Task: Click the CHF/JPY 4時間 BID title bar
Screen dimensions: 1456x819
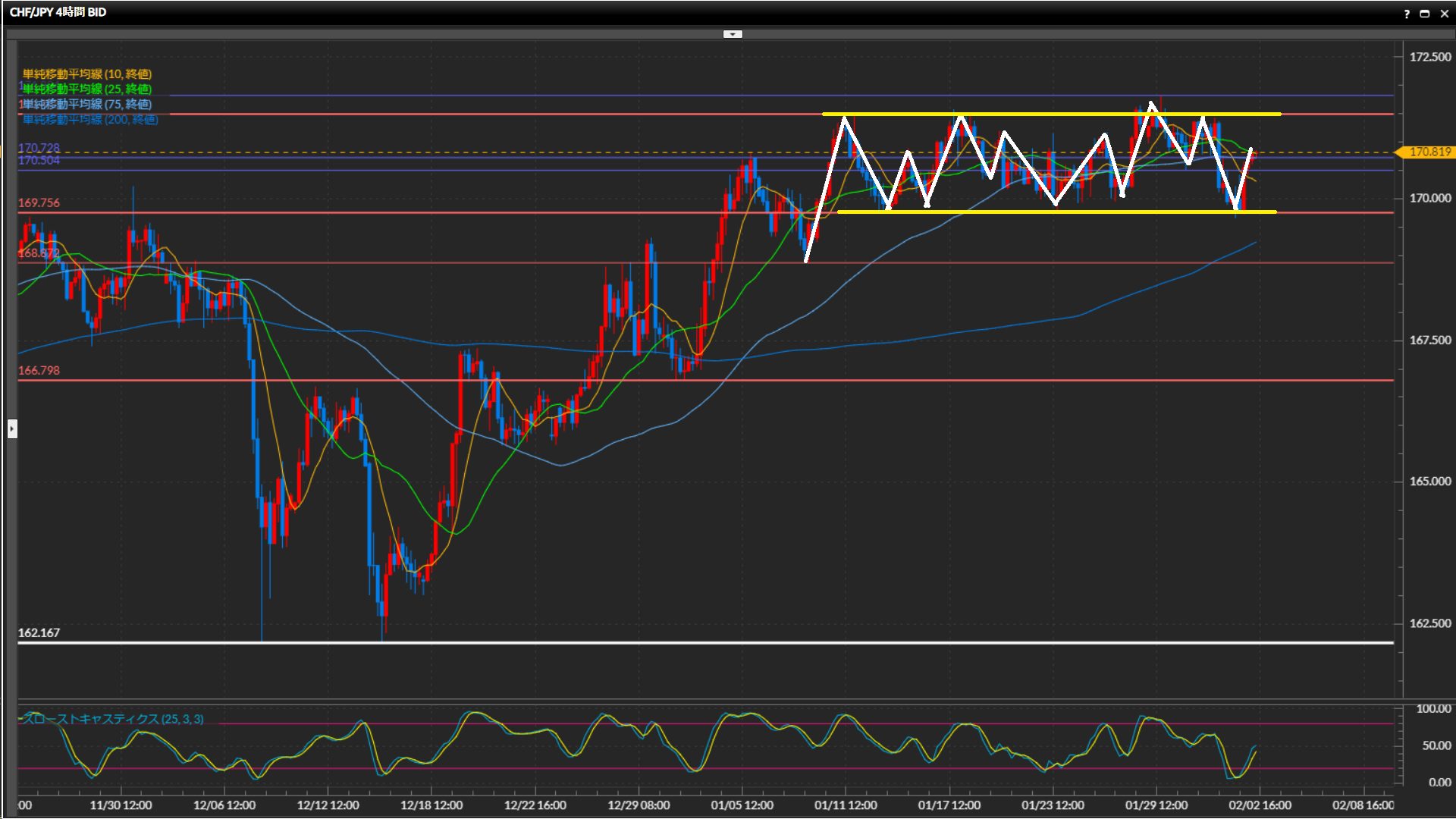Action: (58, 12)
